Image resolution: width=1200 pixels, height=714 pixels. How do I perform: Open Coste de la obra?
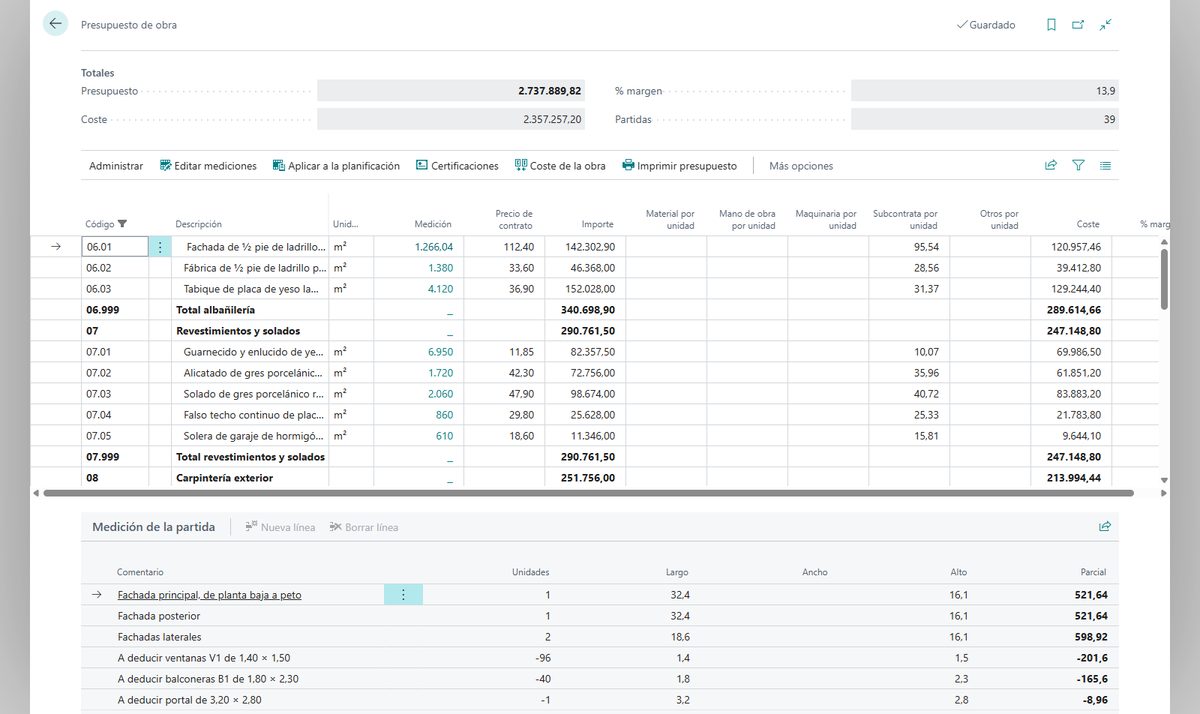point(560,166)
